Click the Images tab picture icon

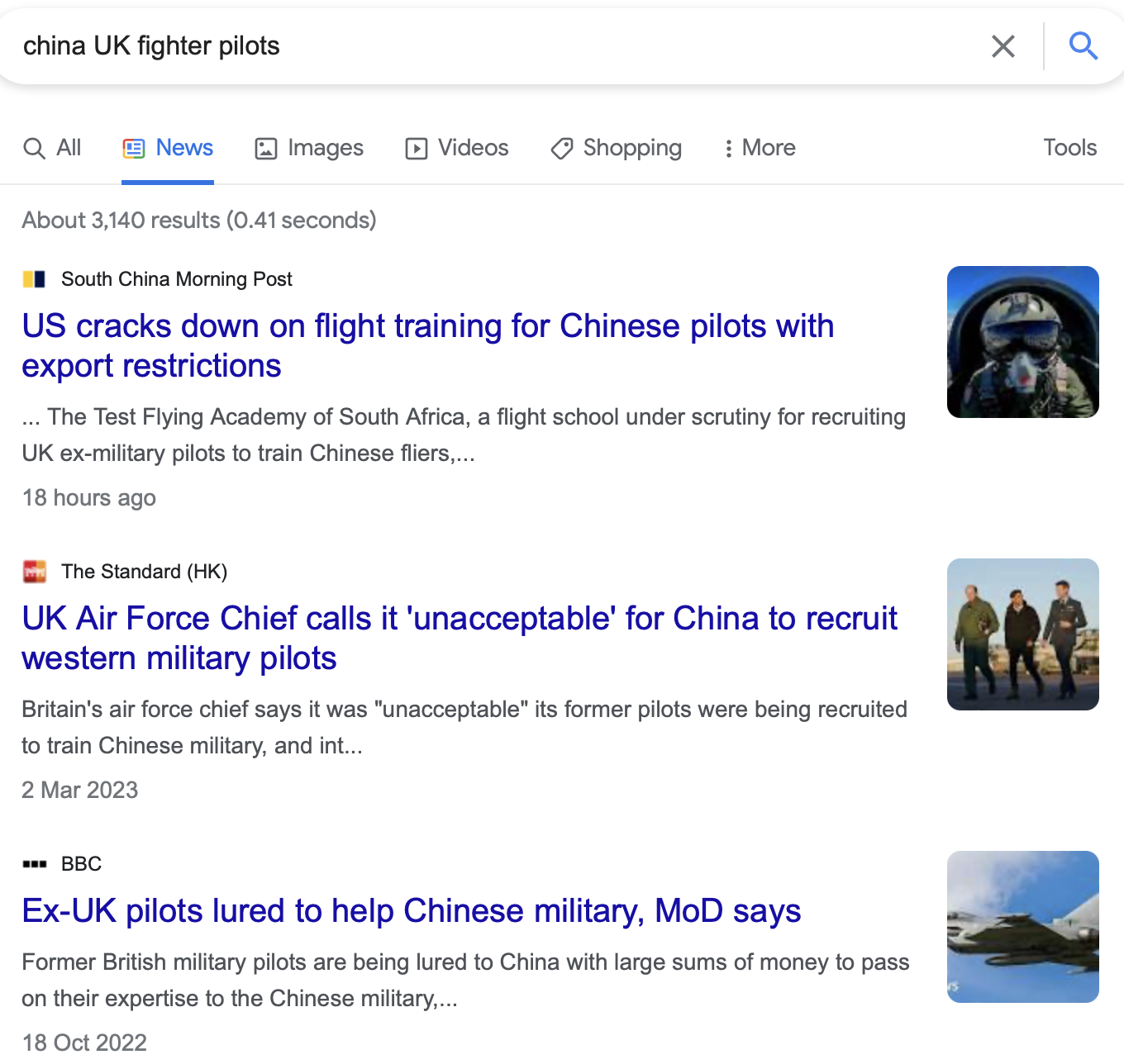(x=266, y=149)
